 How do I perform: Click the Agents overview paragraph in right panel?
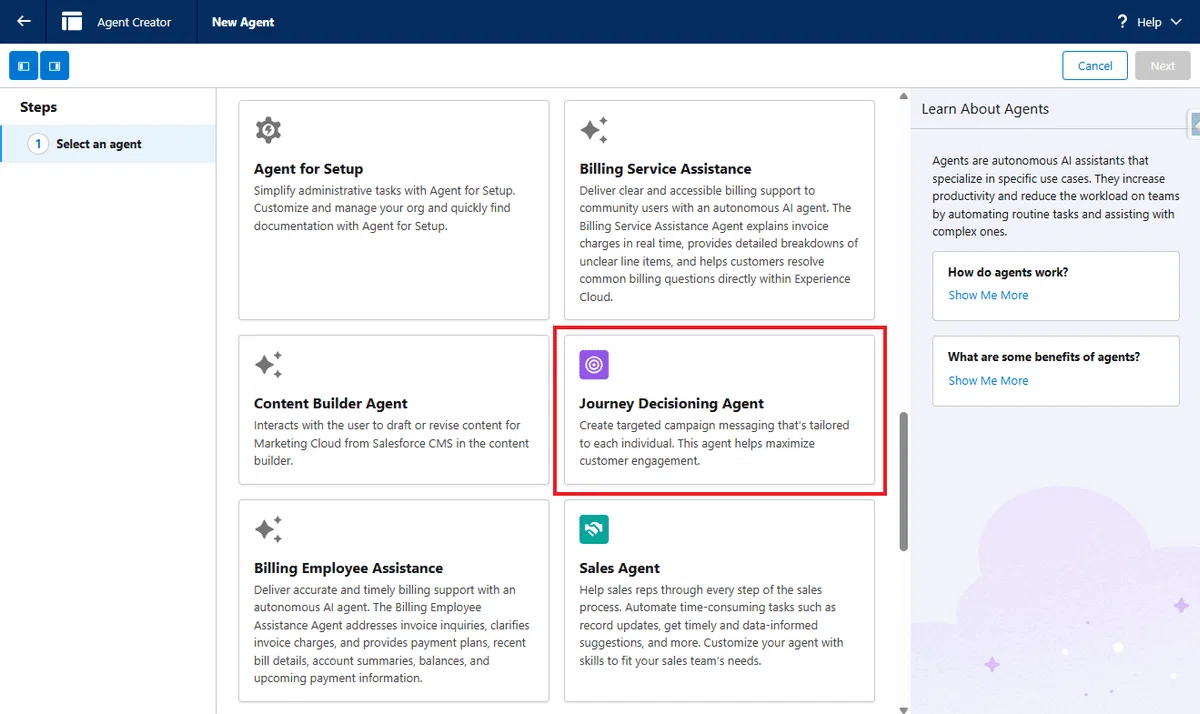(1056, 196)
